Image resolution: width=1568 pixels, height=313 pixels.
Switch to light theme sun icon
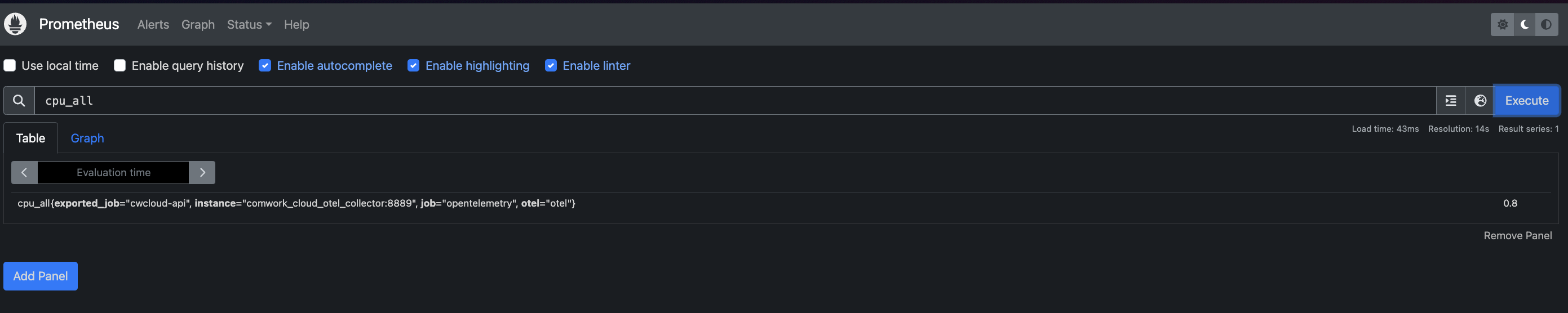(x=1502, y=24)
